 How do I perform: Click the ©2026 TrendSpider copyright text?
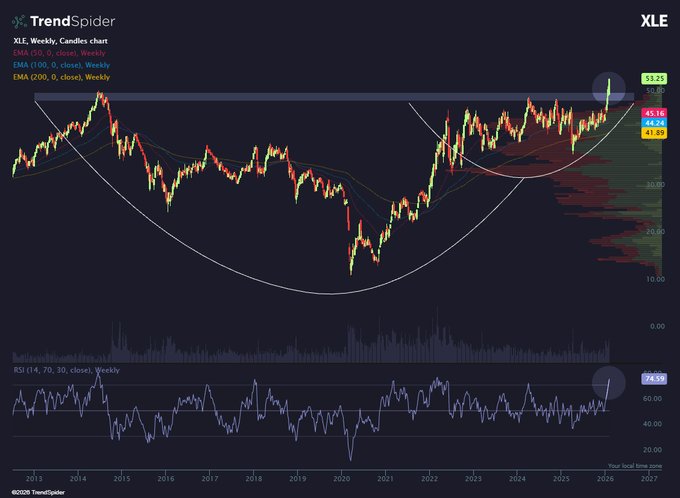coord(39,492)
